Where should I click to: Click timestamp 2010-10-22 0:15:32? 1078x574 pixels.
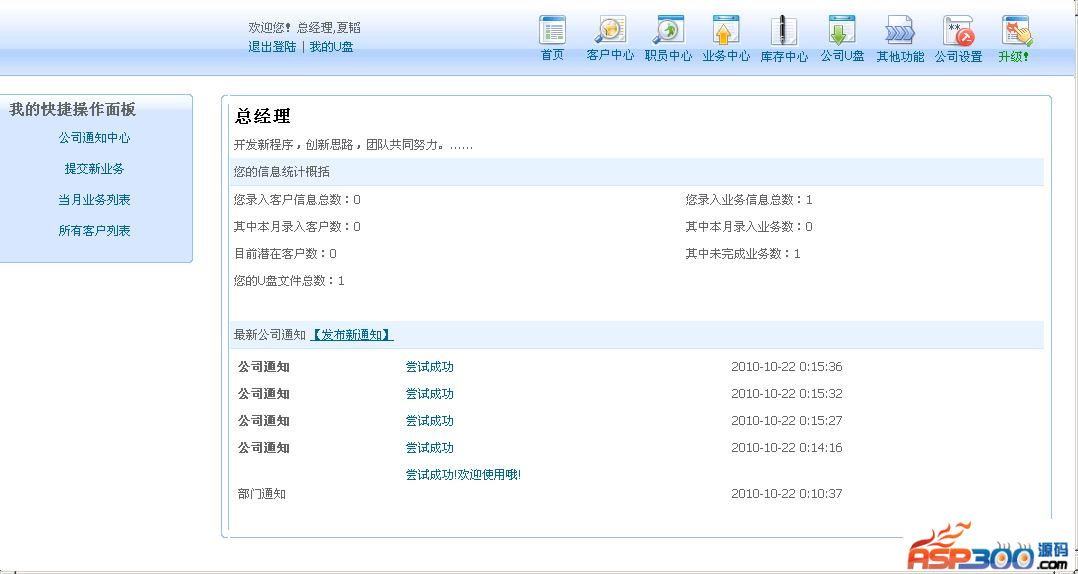(x=786, y=393)
